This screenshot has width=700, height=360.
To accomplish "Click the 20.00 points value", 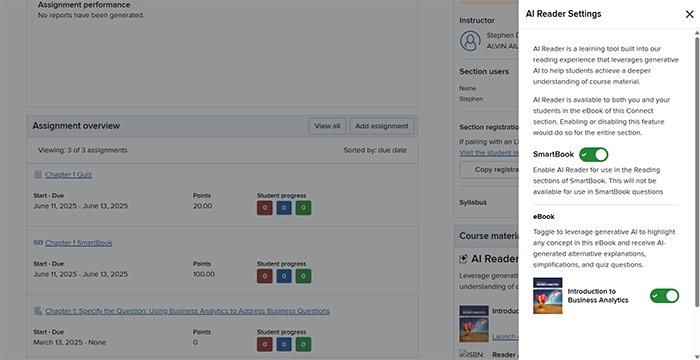I will 202,206.
